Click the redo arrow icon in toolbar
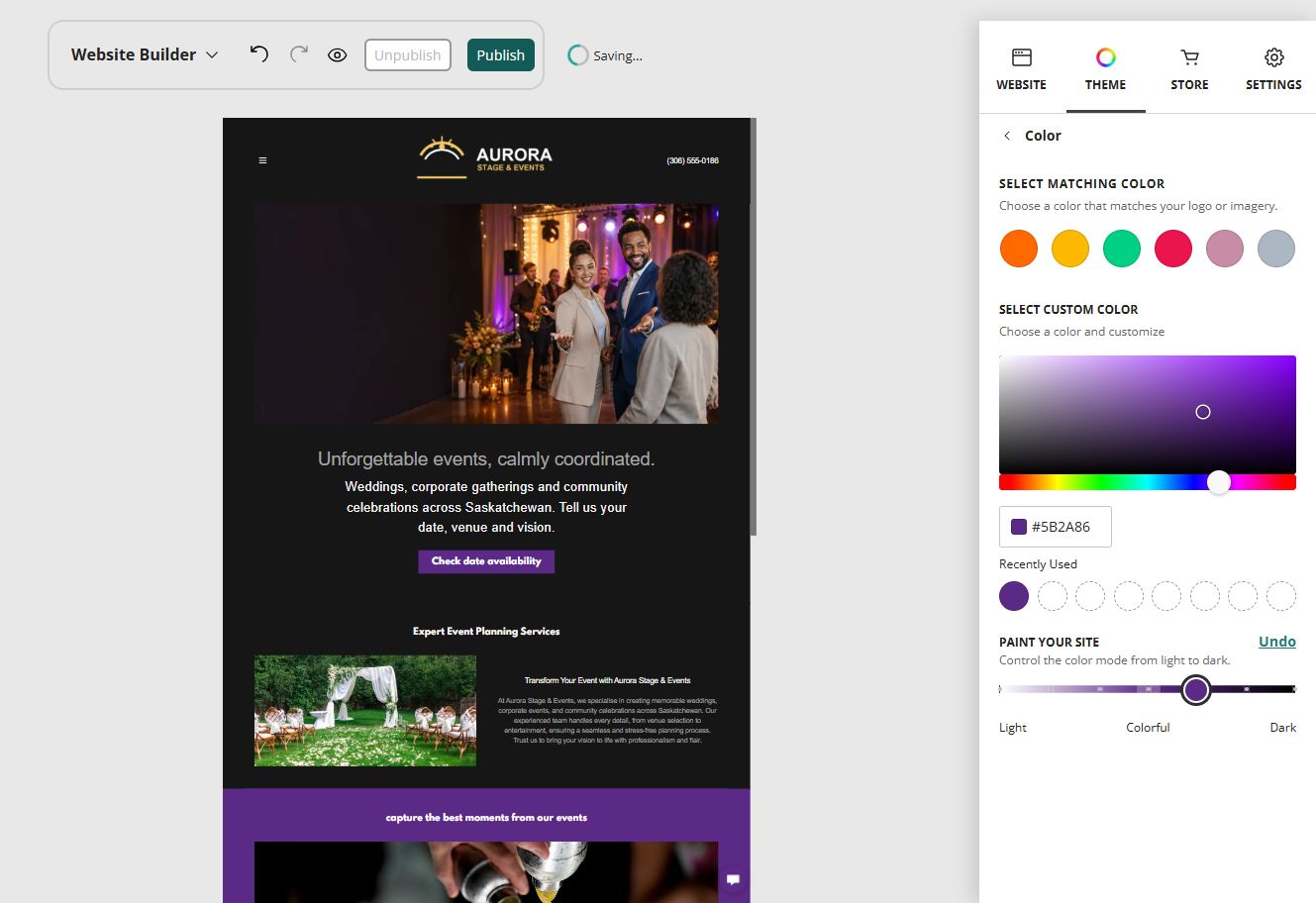The width and height of the screenshot is (1316, 903). click(x=298, y=54)
